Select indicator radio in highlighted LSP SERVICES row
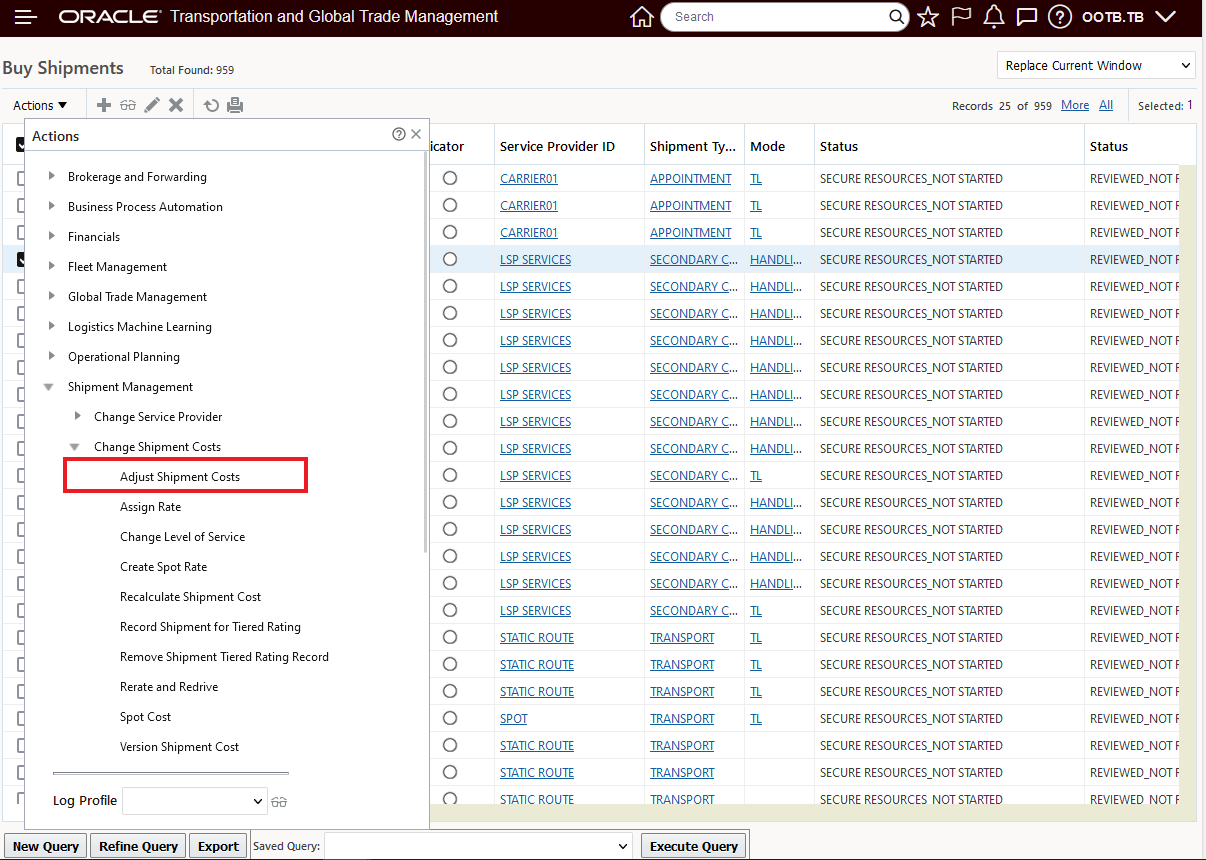 [x=450, y=259]
